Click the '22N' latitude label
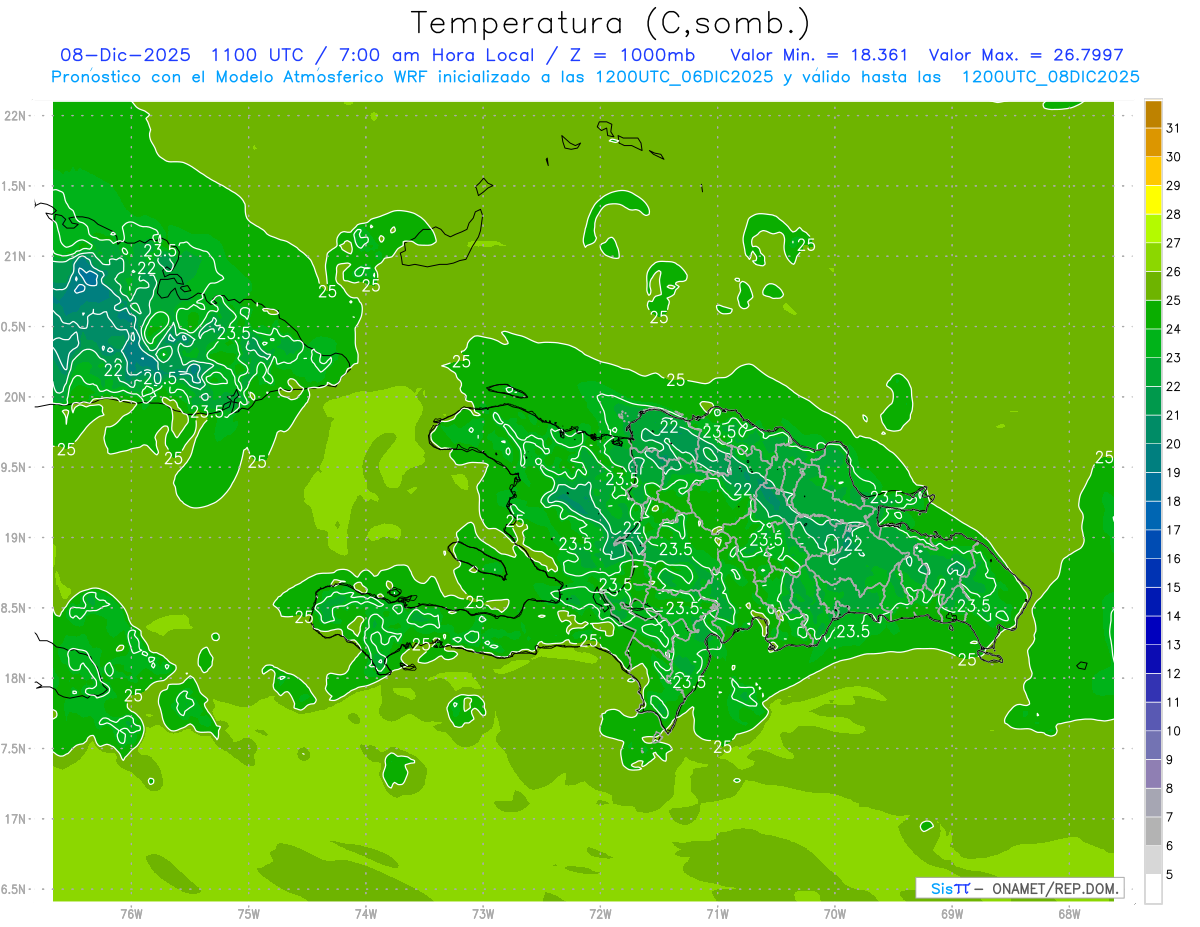The height and width of the screenshot is (927, 1200). point(15,116)
